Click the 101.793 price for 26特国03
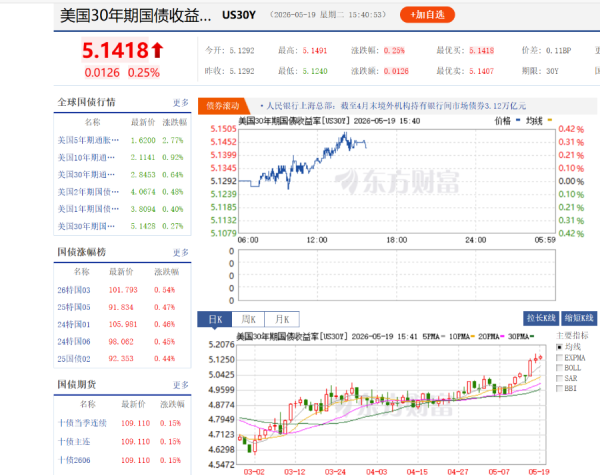Image resolution: width=600 pixels, height=475 pixels. click(x=123, y=290)
